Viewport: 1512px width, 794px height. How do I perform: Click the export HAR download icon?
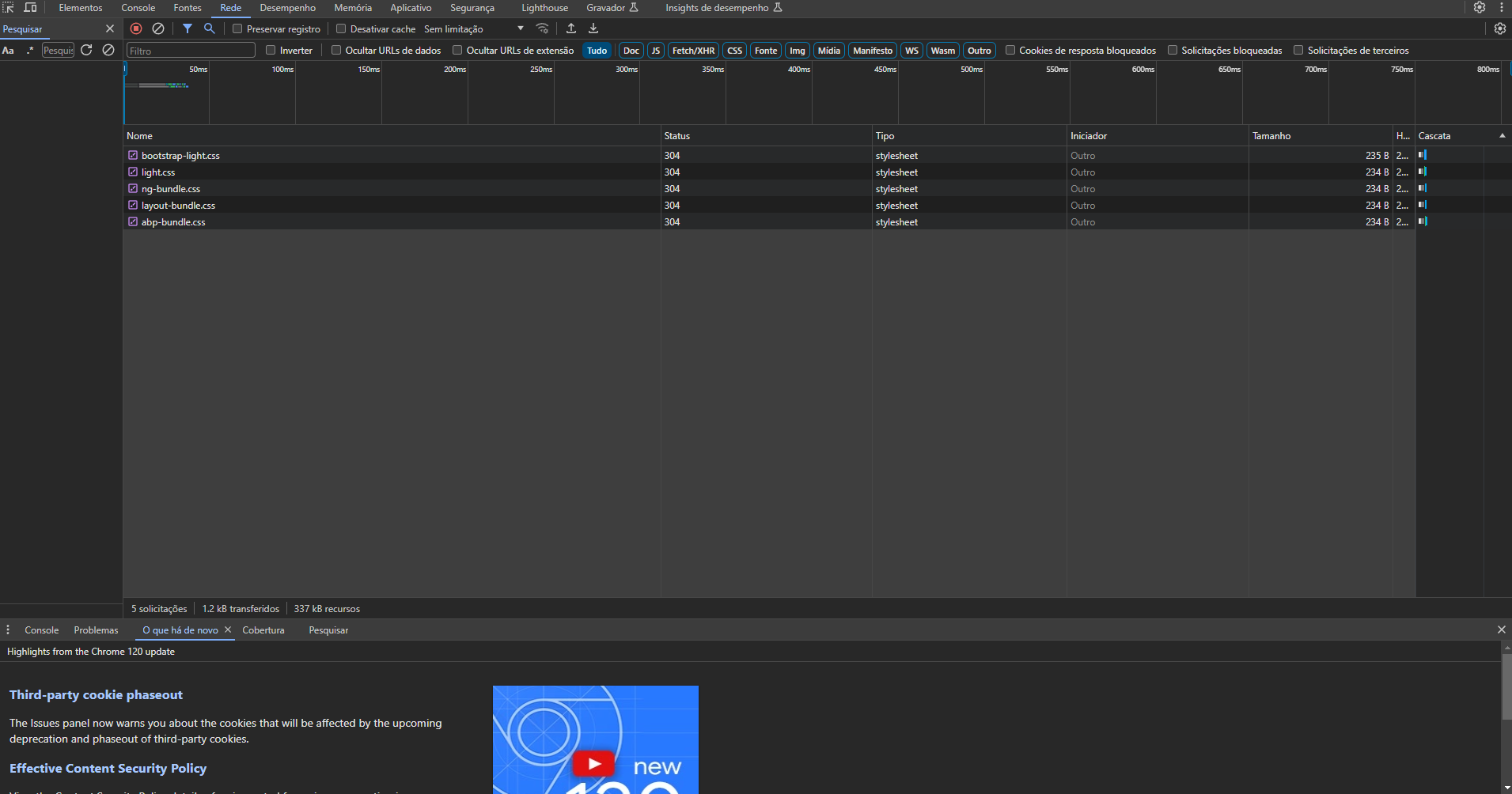[593, 28]
